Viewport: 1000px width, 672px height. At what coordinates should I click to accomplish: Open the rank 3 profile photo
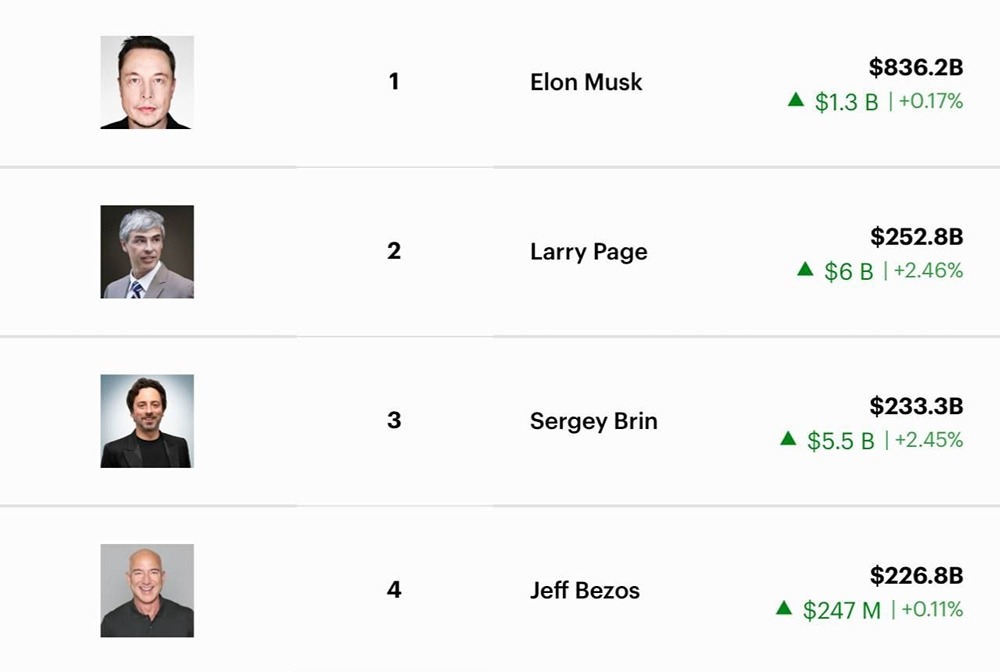[x=147, y=421]
